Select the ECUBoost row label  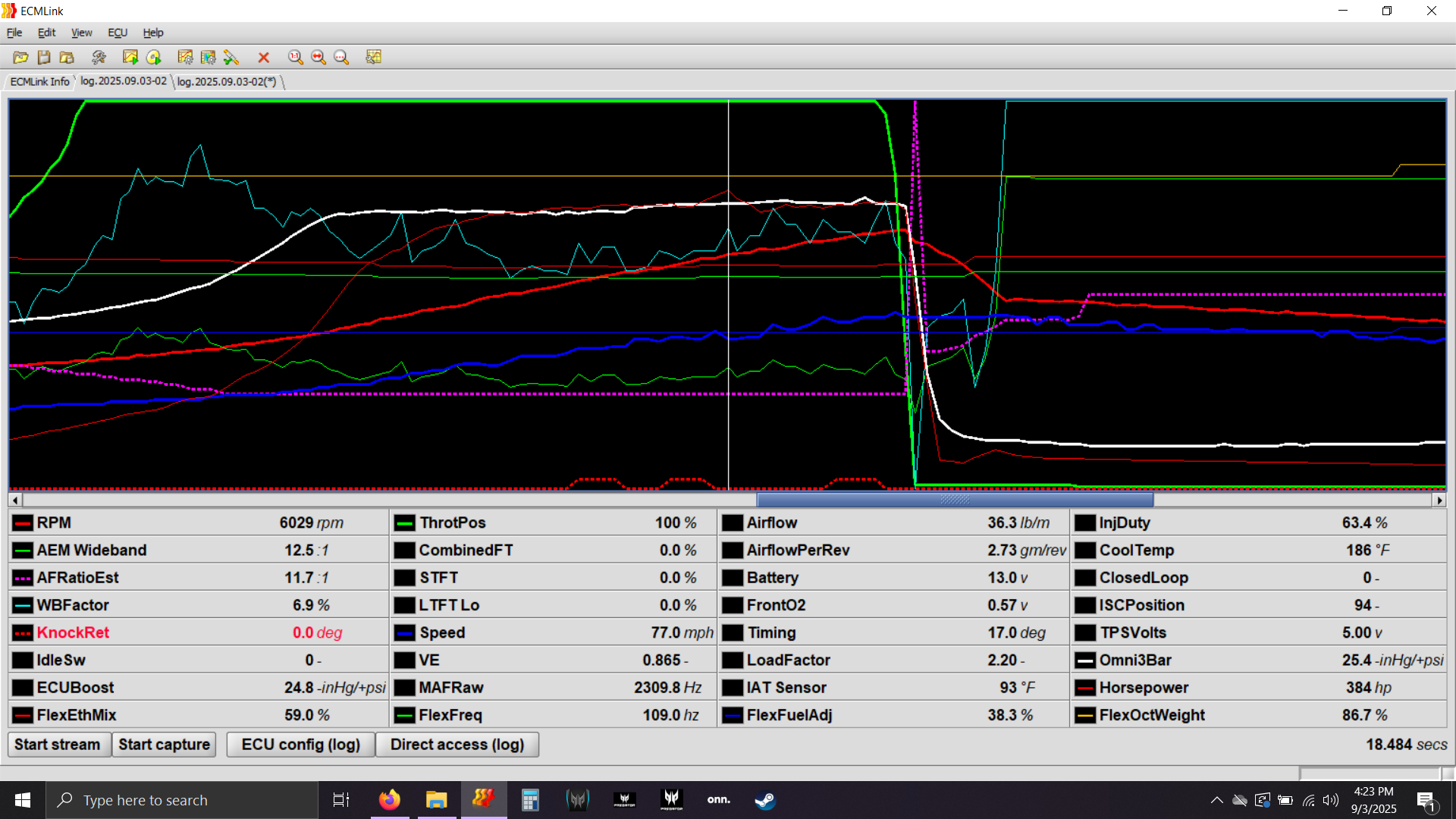click(75, 687)
